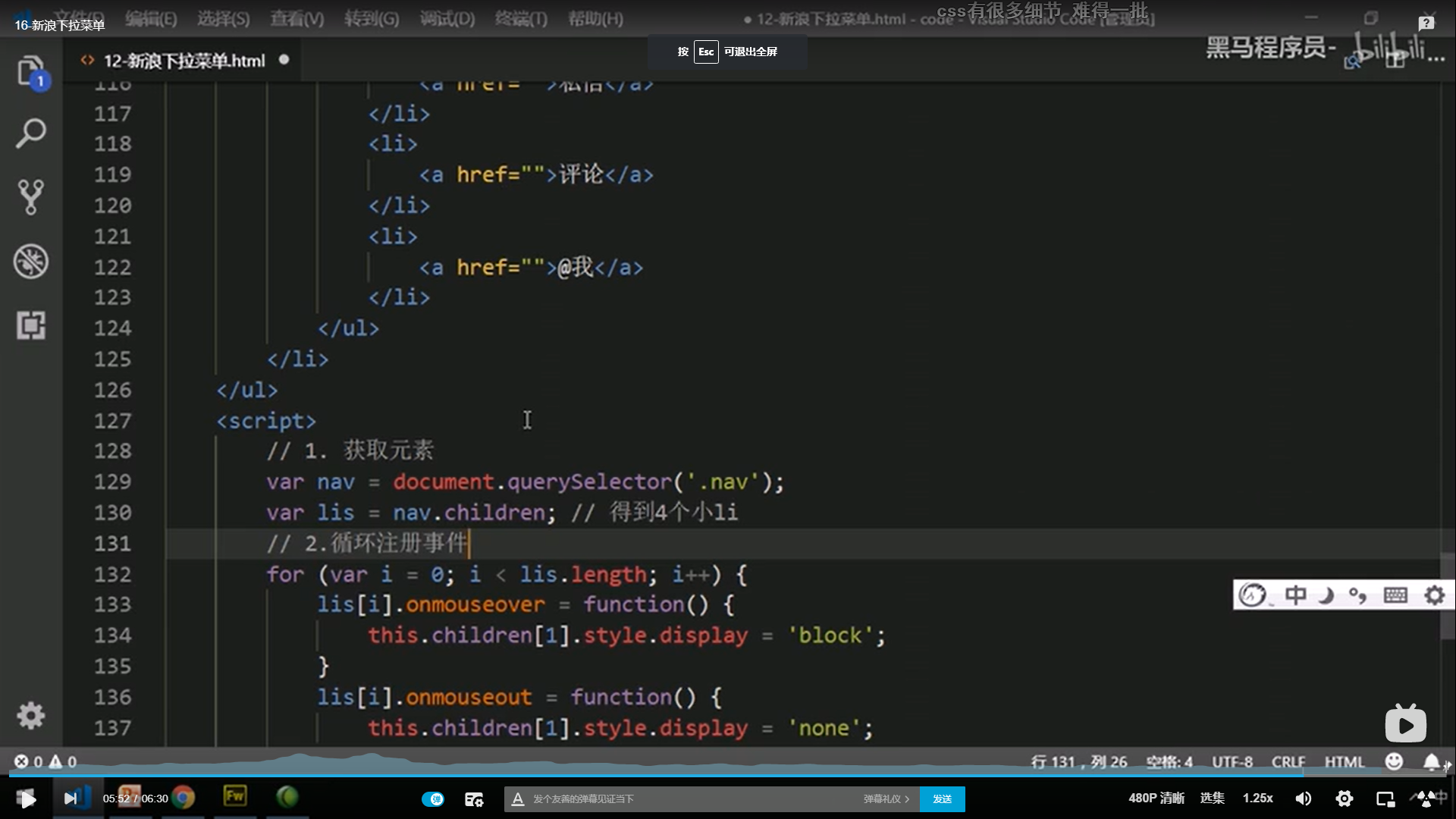Open the IME toolbar settings gear
This screenshot has height=819, width=1456.
click(1434, 595)
